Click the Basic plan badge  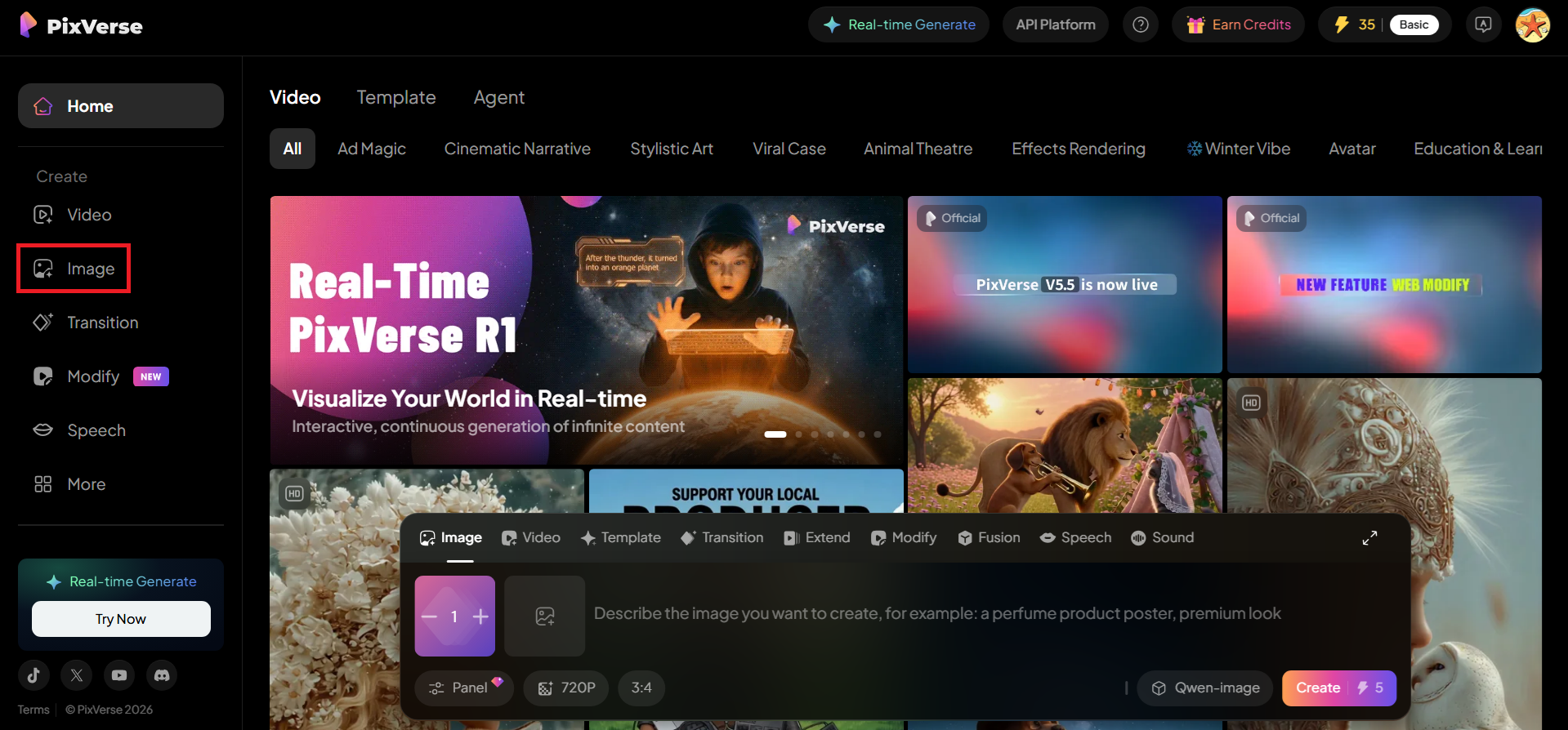coord(1414,24)
